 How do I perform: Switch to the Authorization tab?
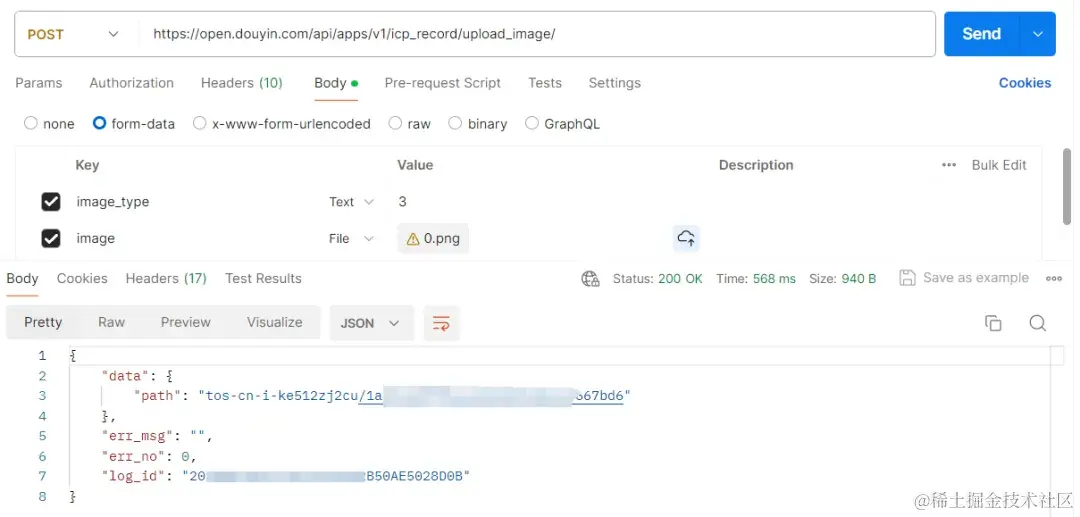pos(132,83)
